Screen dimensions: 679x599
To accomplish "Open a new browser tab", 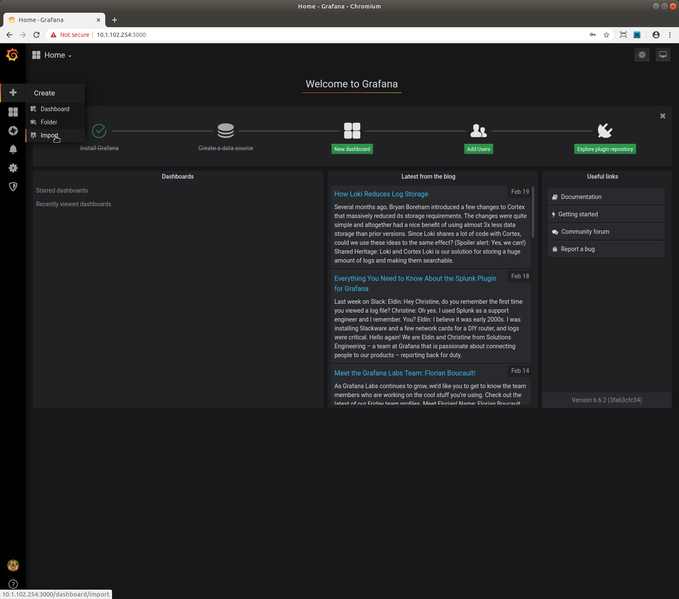I will click(114, 20).
